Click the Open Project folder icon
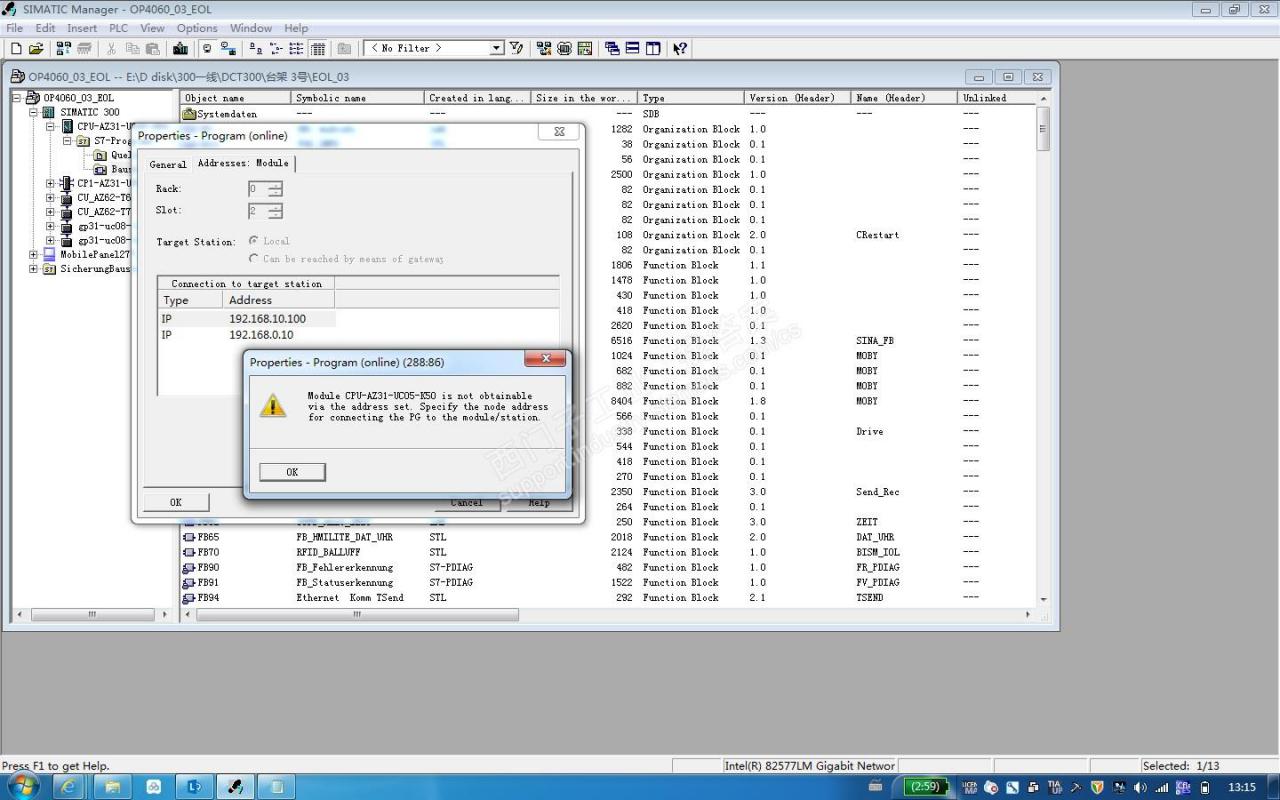1280x800 pixels. click(x=36, y=48)
